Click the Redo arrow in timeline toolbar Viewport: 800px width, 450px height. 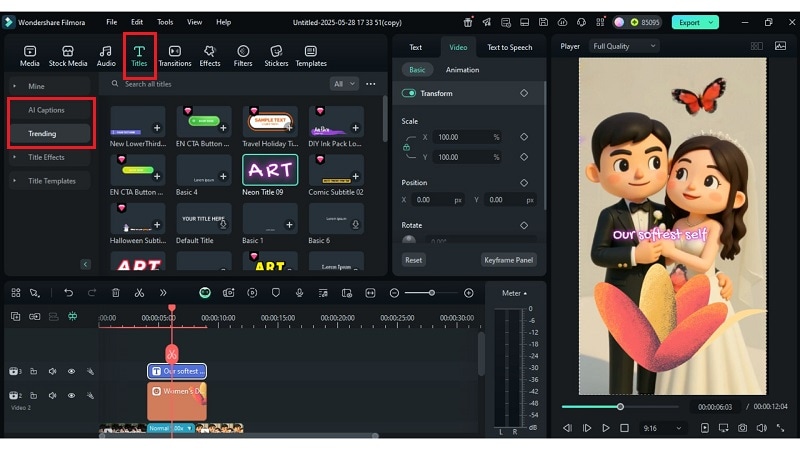point(92,293)
